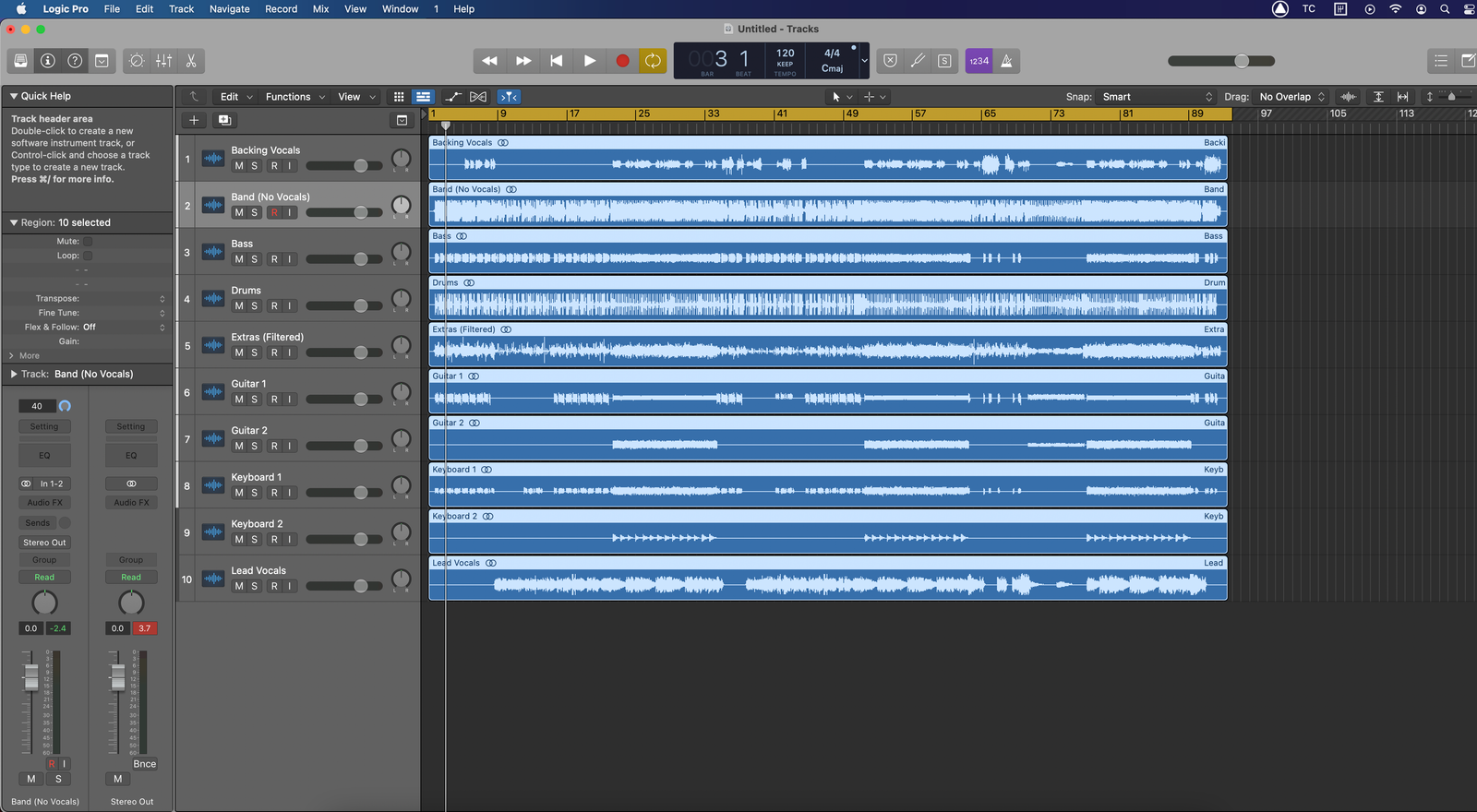The image size is (1477, 812).
Task: Click the Replace mode icon
Action: 890,61
